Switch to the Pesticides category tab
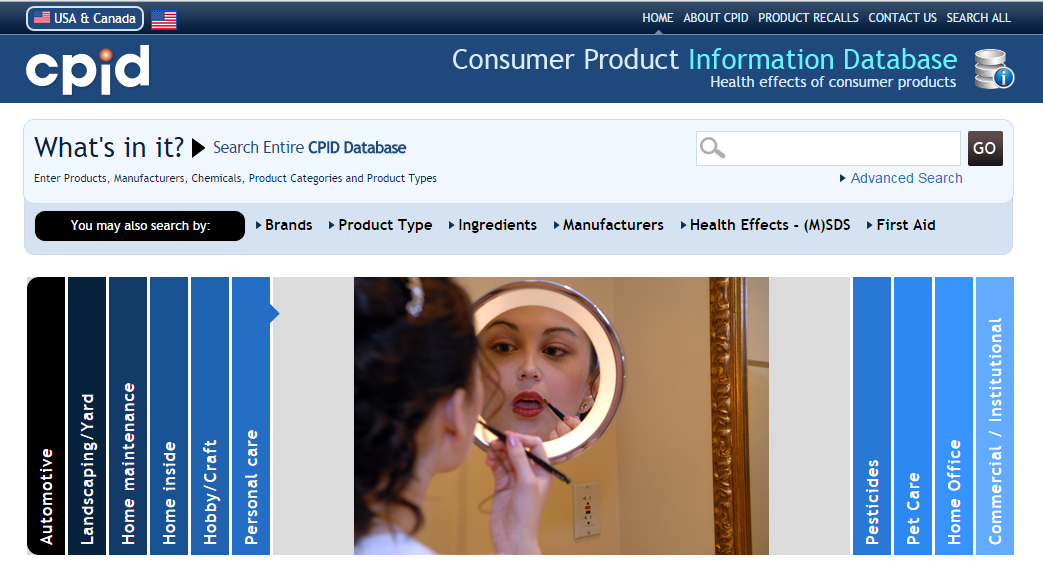Screen dimensions: 1043x565 coord(871,416)
